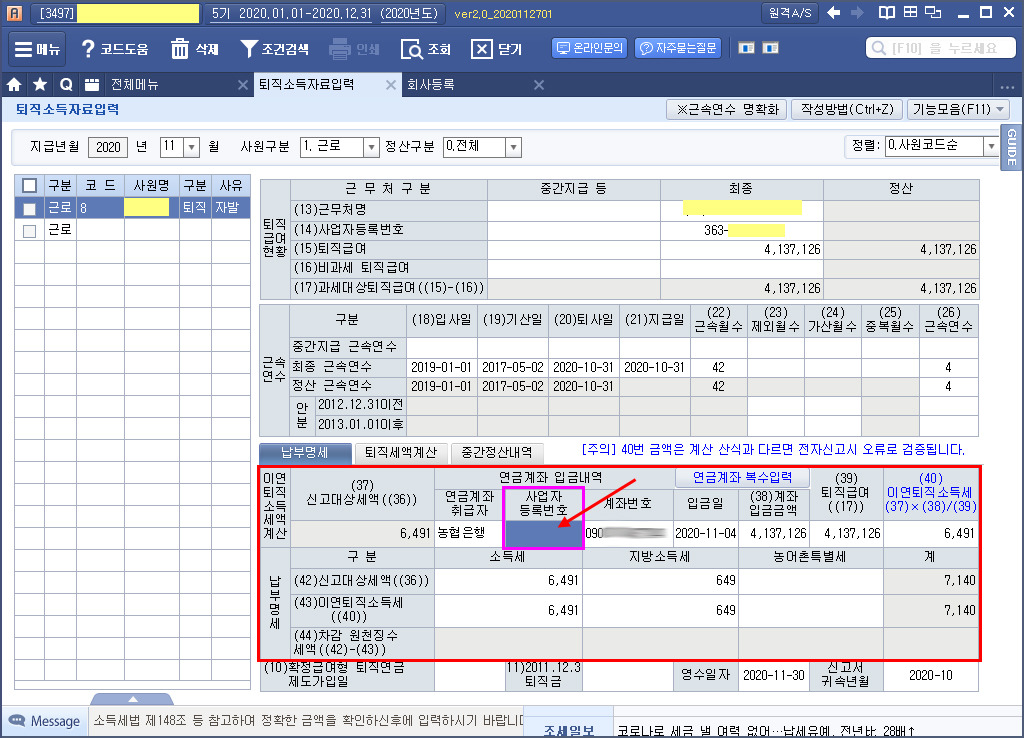Open 조건검색 filter funnel
Image resolution: width=1024 pixels, height=738 pixels.
click(x=274, y=49)
